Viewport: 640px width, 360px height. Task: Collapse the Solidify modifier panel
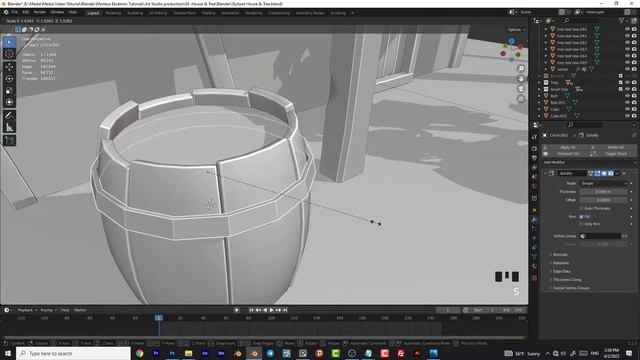(x=545, y=173)
